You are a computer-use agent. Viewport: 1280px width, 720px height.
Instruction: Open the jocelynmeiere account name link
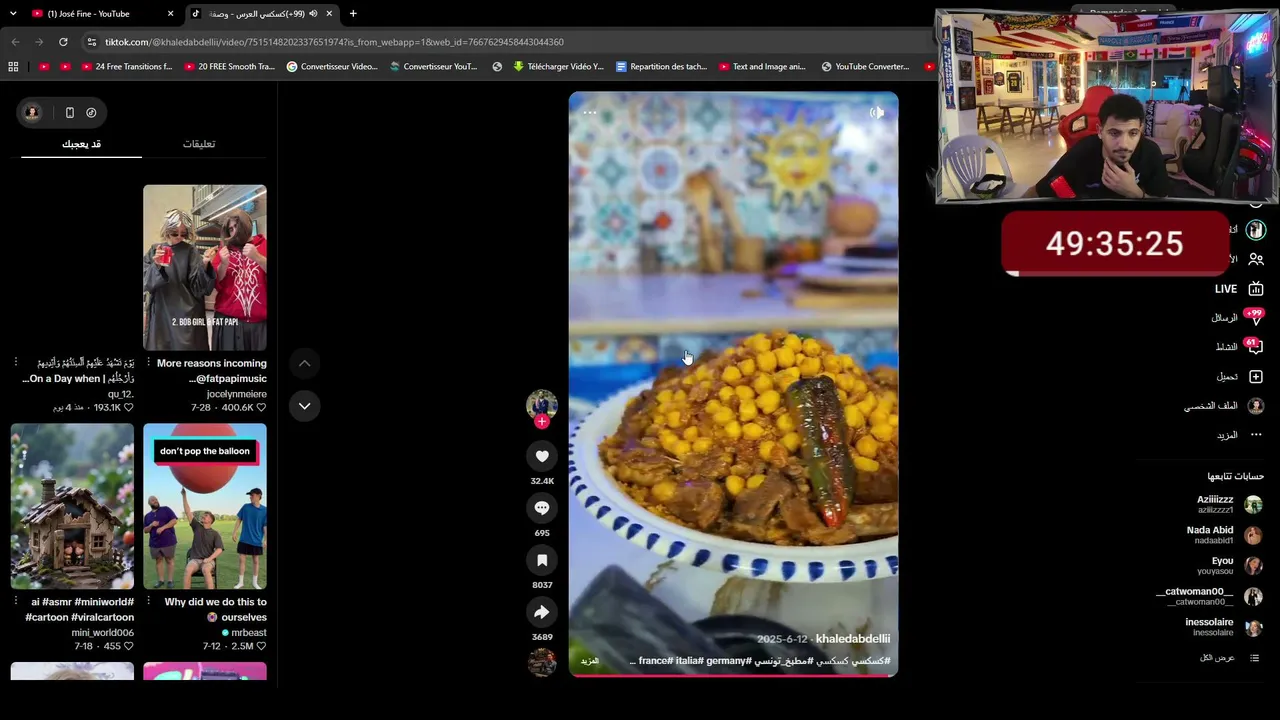click(237, 394)
